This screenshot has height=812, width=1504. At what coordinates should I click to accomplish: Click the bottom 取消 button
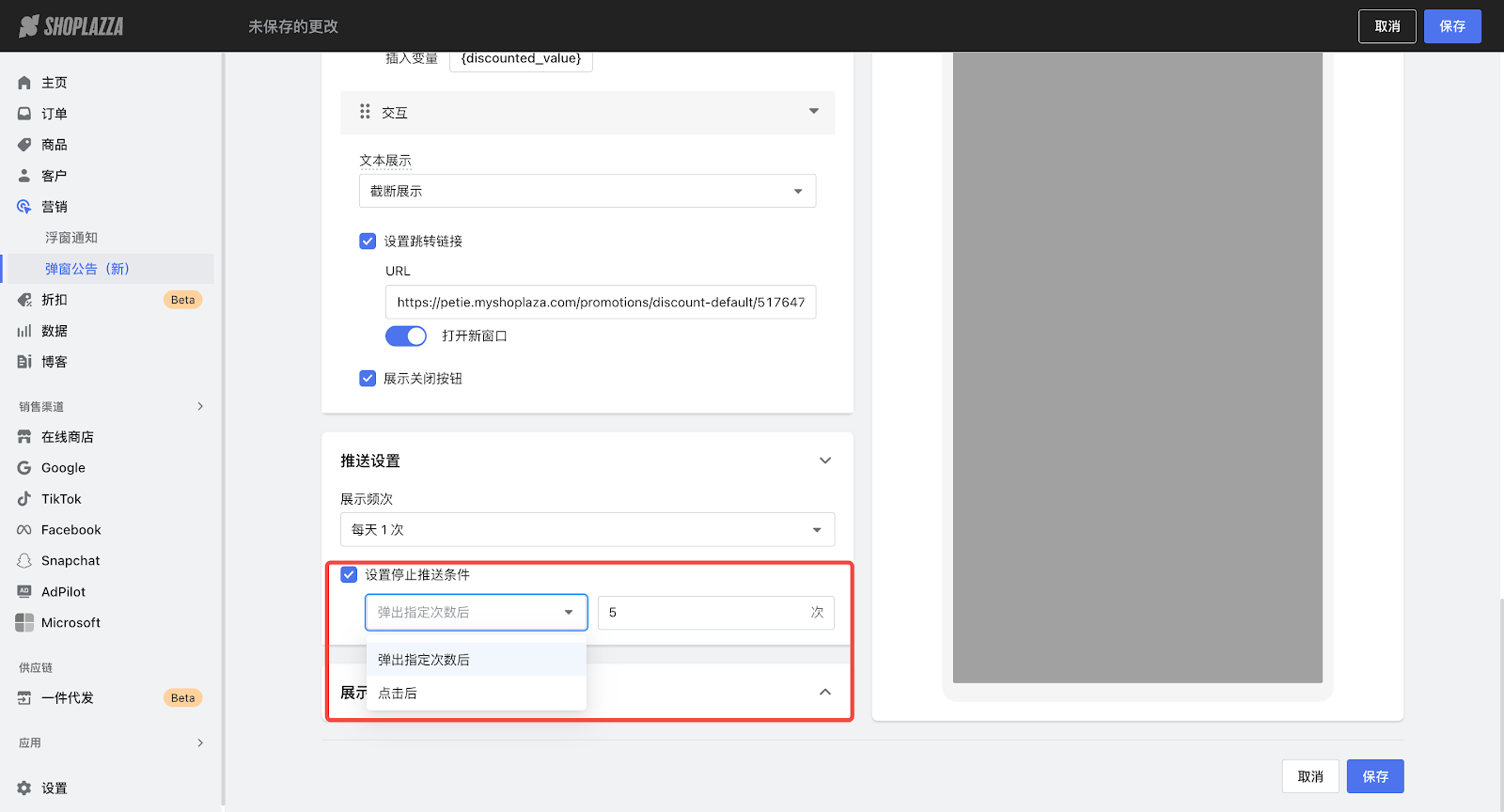[1310, 776]
